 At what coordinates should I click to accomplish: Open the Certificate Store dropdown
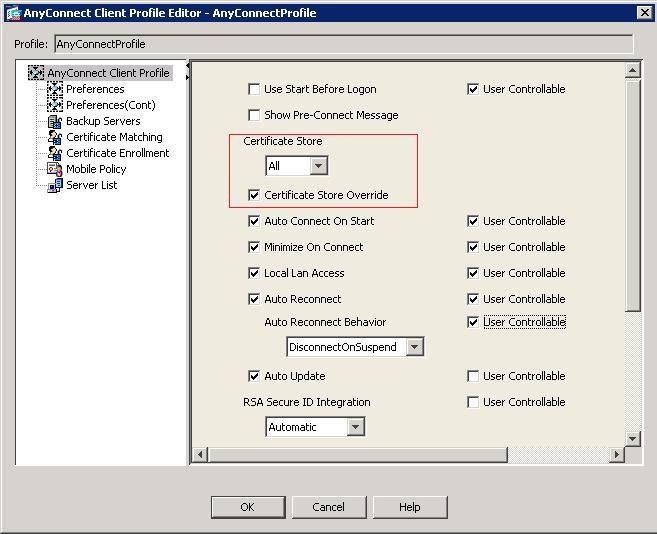(318, 166)
